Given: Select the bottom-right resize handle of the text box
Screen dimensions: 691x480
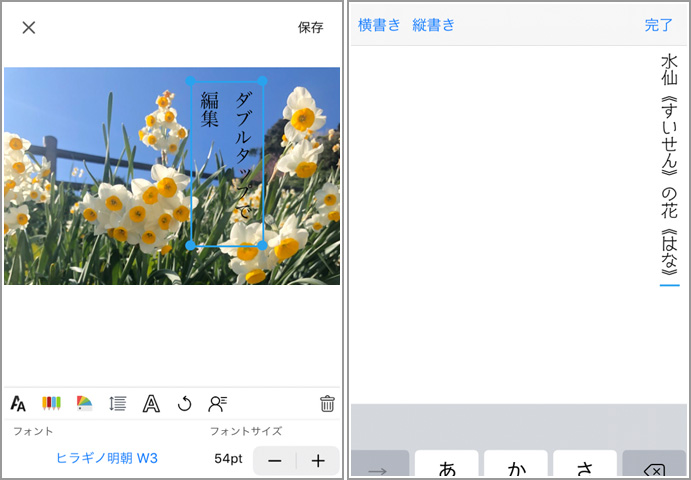Looking at the screenshot, I should click(262, 246).
